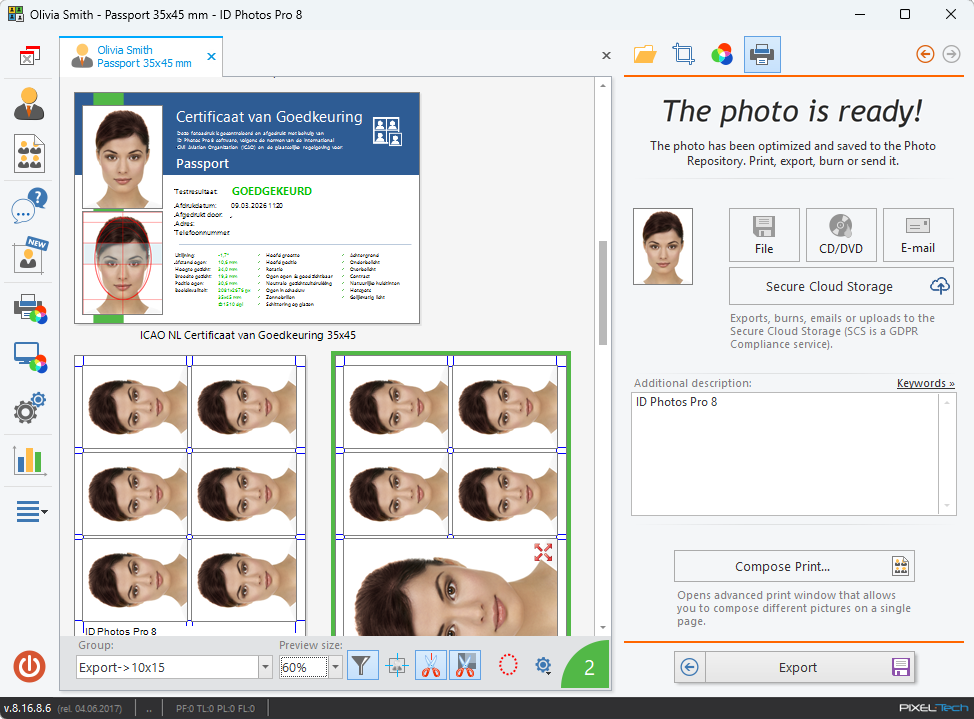Click the red power button icon
The image size is (974, 719).
click(29, 666)
